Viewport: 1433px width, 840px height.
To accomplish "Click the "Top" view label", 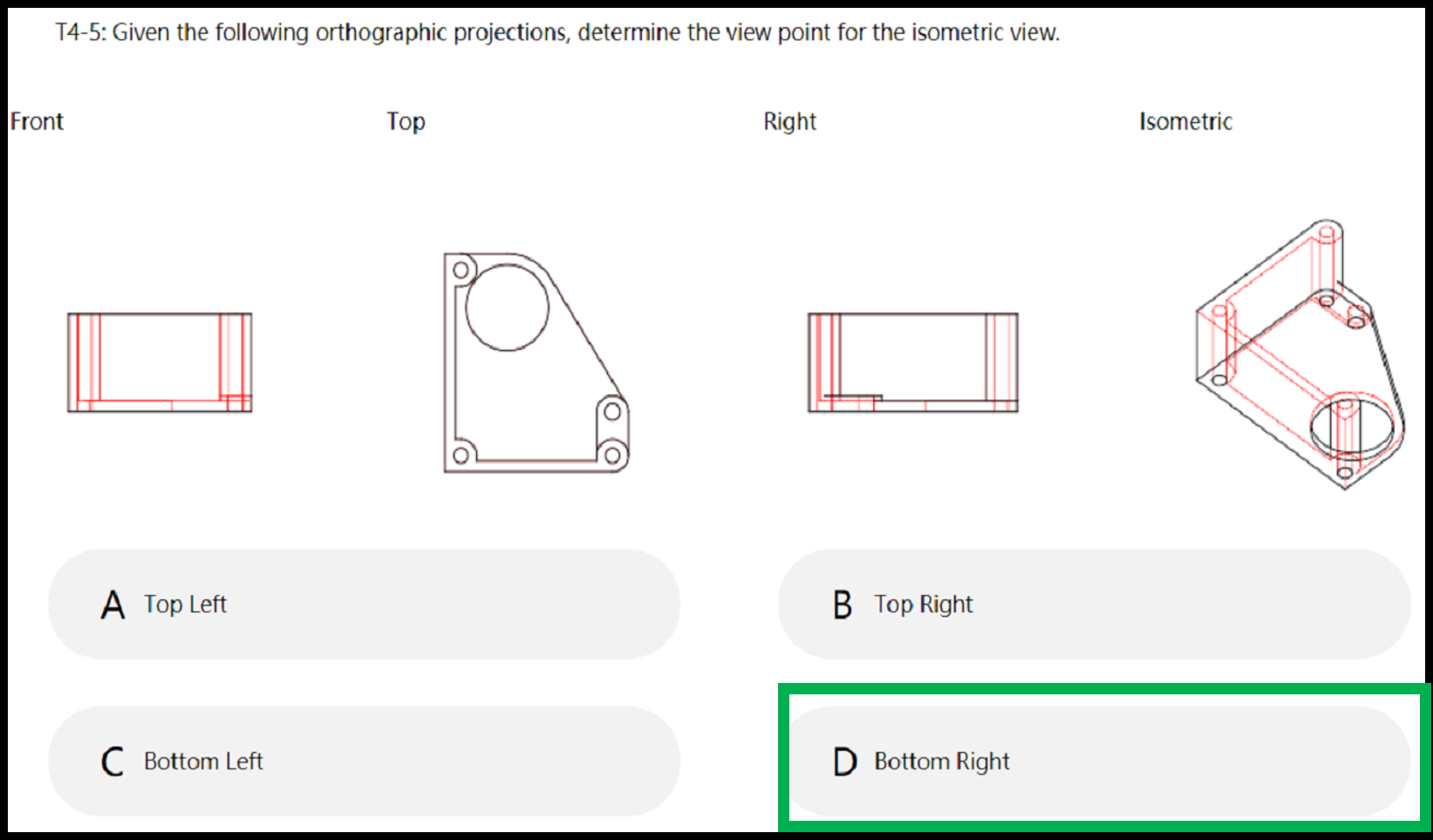I will tap(406, 121).
